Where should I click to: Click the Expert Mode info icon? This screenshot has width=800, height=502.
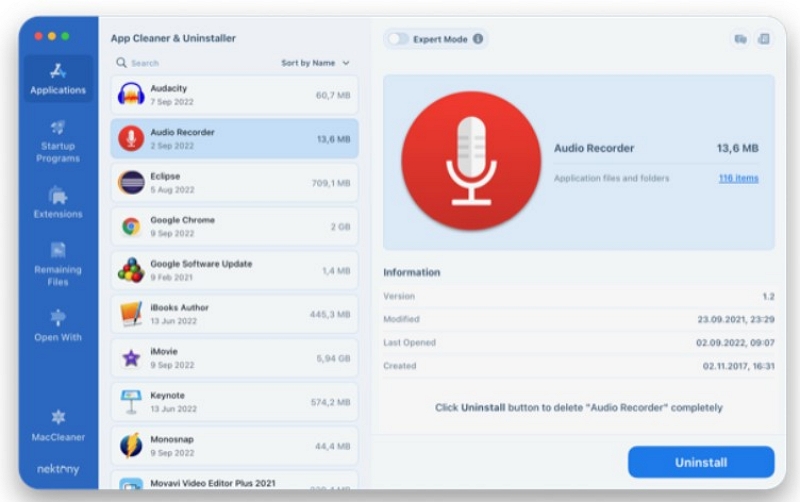[478, 39]
